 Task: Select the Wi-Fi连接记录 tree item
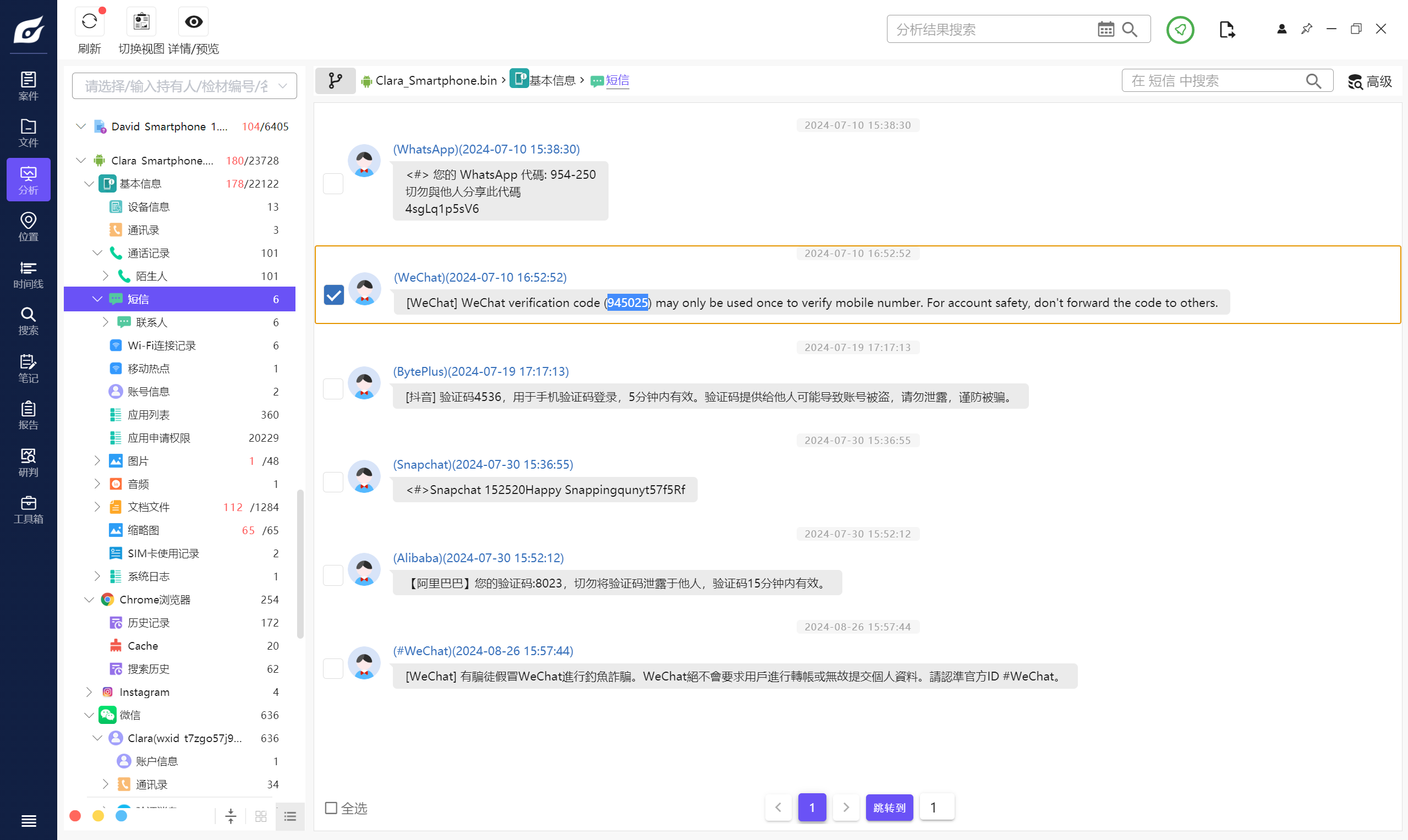(161, 345)
